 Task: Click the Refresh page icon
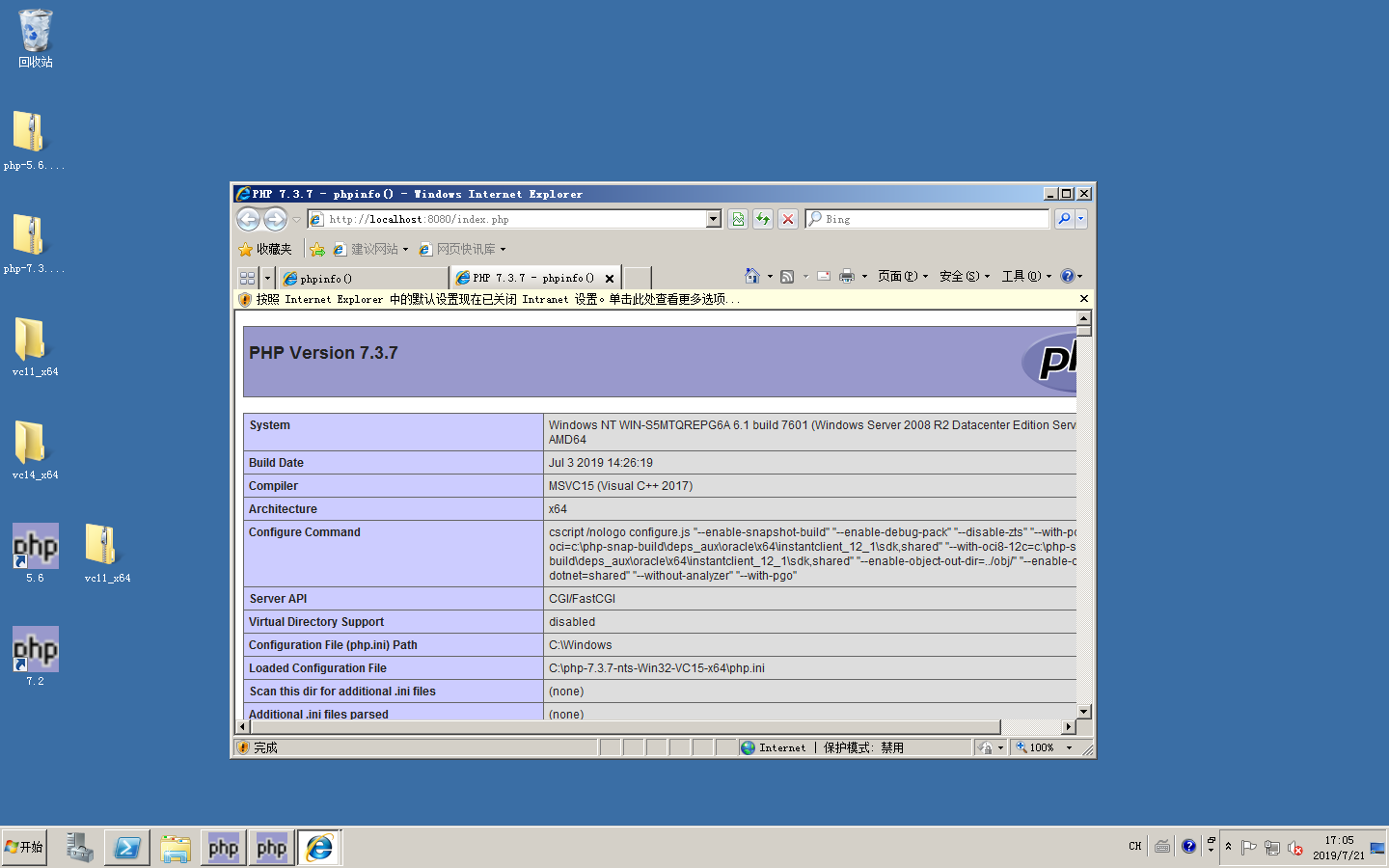coord(763,220)
